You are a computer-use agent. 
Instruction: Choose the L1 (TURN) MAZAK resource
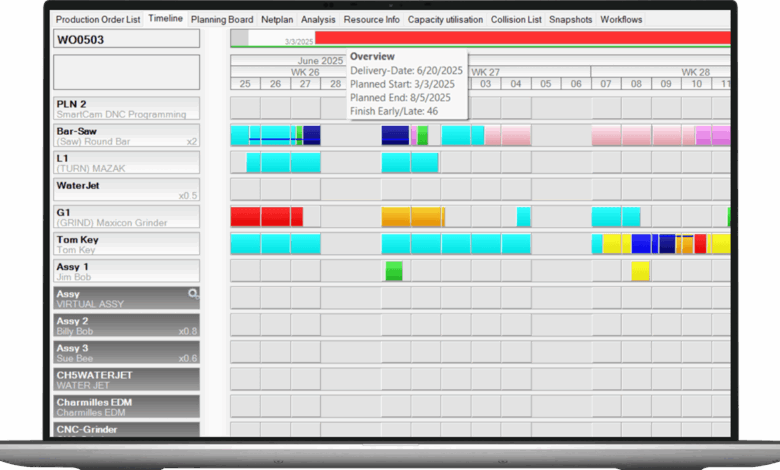(x=126, y=163)
